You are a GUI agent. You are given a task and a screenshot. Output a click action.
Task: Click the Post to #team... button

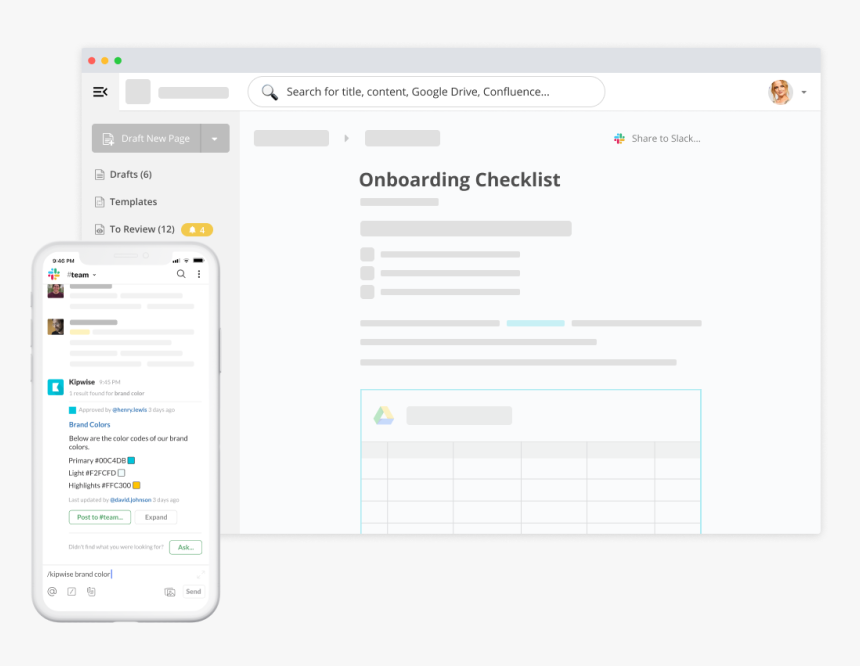(x=99, y=517)
